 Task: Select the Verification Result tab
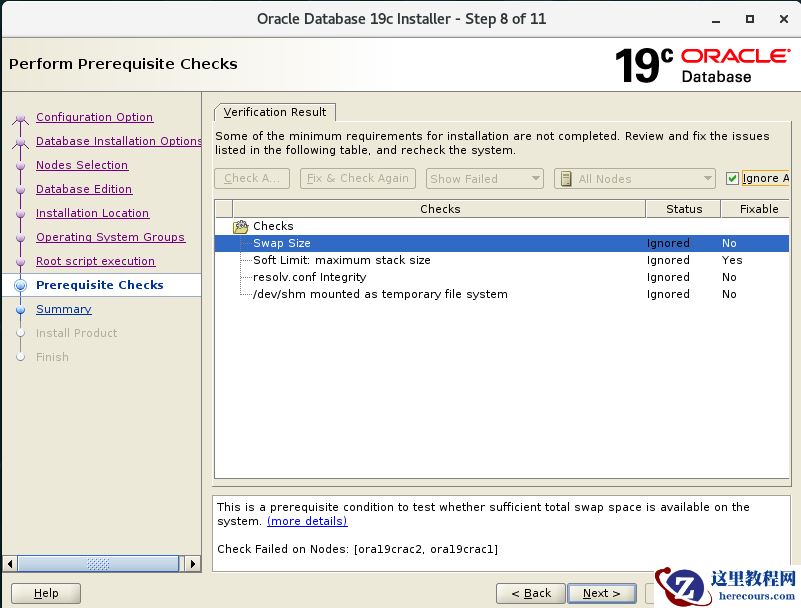(x=275, y=112)
